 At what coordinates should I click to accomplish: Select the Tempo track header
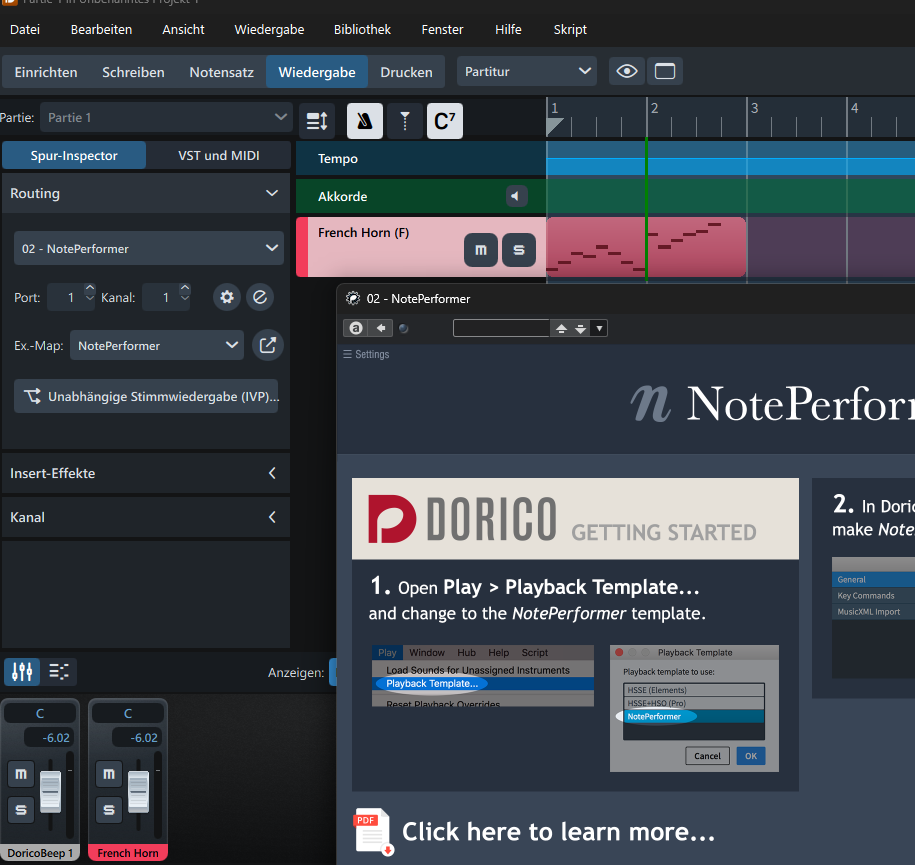(421, 159)
